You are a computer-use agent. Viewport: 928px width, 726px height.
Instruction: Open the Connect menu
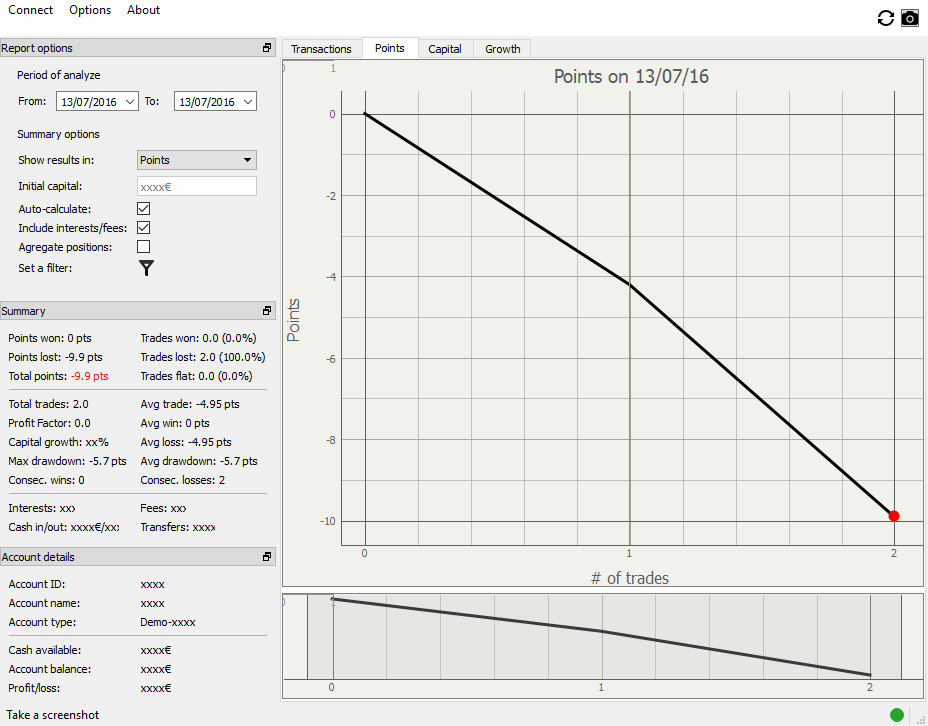click(30, 10)
